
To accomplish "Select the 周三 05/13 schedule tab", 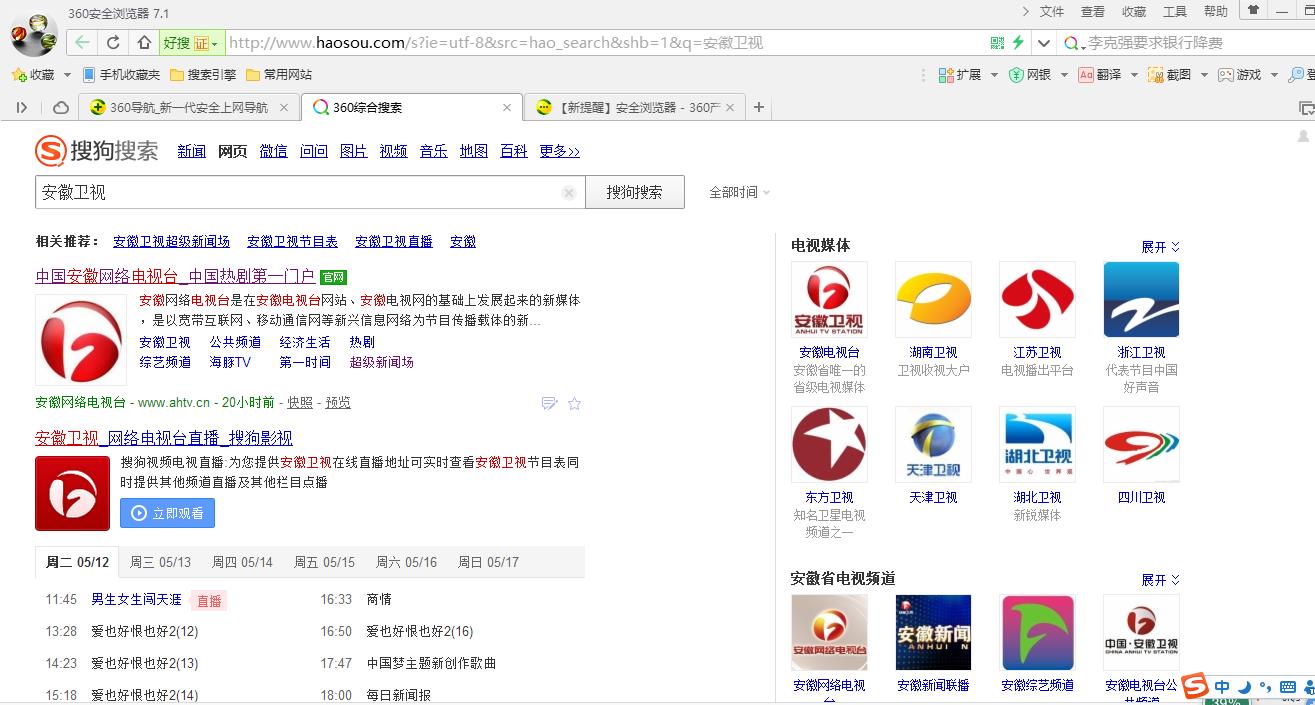I will (x=160, y=563).
